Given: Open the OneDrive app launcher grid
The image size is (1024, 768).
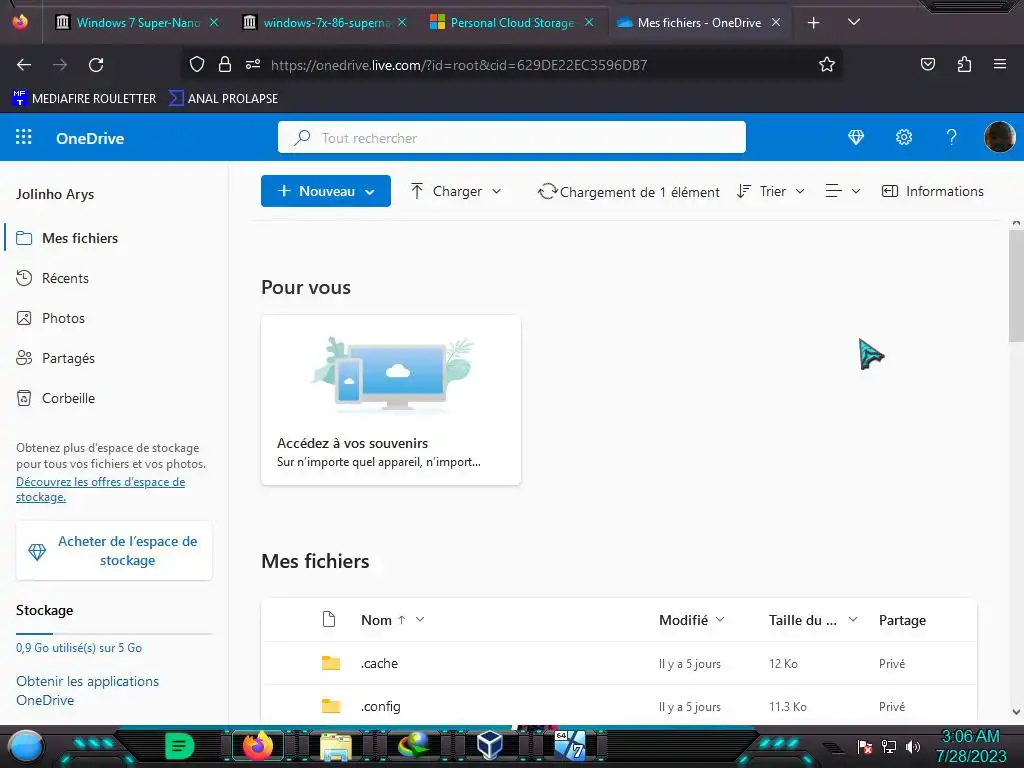Looking at the screenshot, I should (x=24, y=137).
